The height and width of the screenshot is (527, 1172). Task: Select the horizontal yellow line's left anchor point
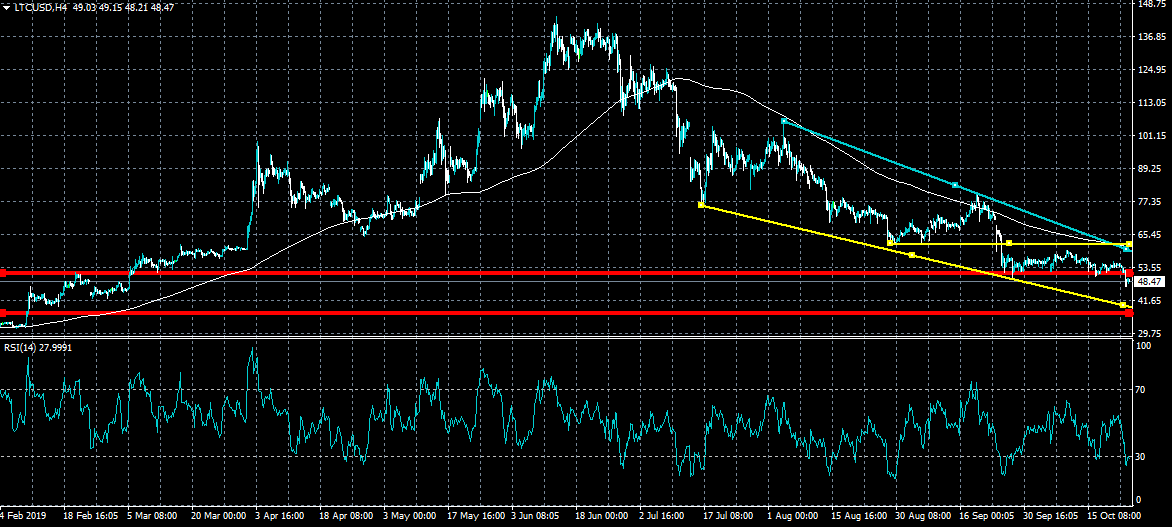(x=889, y=243)
